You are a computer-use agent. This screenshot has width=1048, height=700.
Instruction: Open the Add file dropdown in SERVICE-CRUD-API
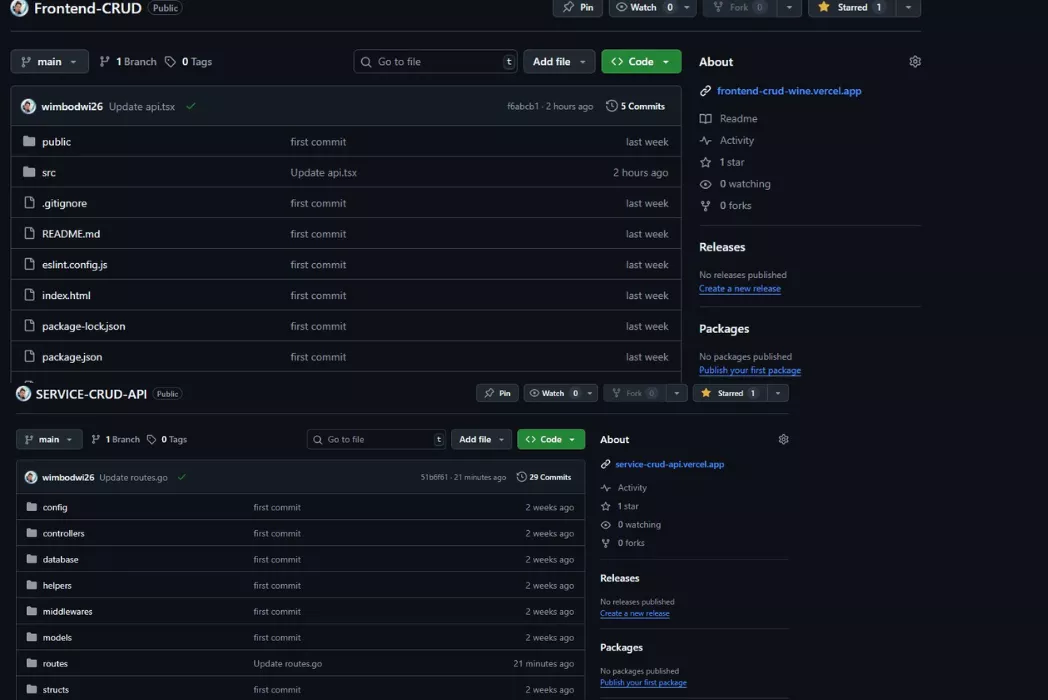click(481, 439)
